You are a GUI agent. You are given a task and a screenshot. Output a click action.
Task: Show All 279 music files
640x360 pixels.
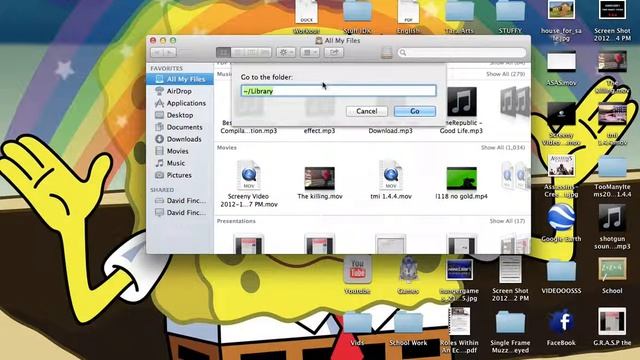[x=505, y=74]
